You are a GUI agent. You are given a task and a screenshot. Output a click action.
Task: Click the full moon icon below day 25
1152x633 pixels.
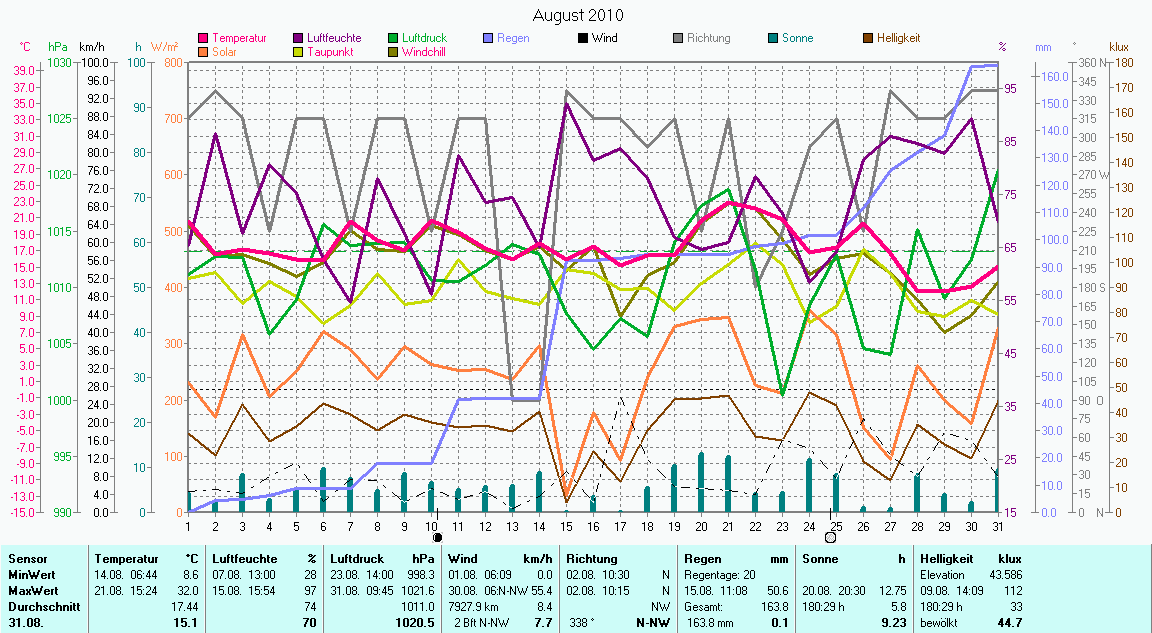[830, 537]
